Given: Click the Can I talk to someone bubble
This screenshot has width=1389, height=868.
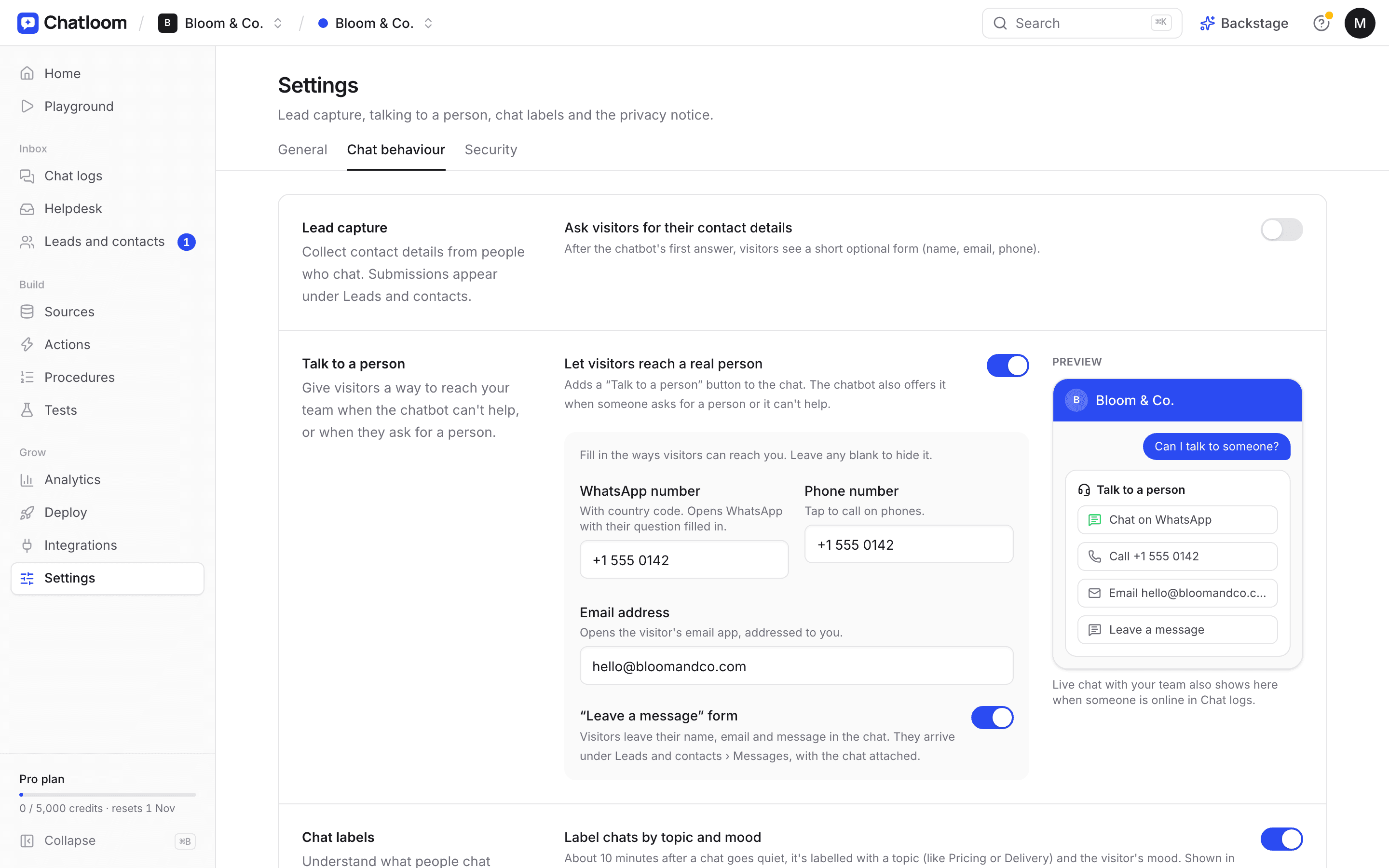Looking at the screenshot, I should 1216,447.
